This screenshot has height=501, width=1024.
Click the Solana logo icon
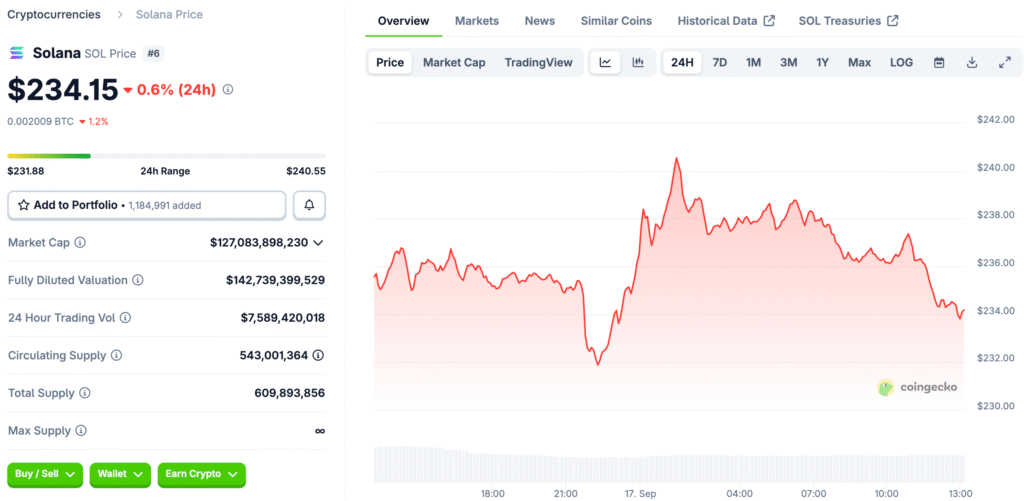[x=16, y=54]
